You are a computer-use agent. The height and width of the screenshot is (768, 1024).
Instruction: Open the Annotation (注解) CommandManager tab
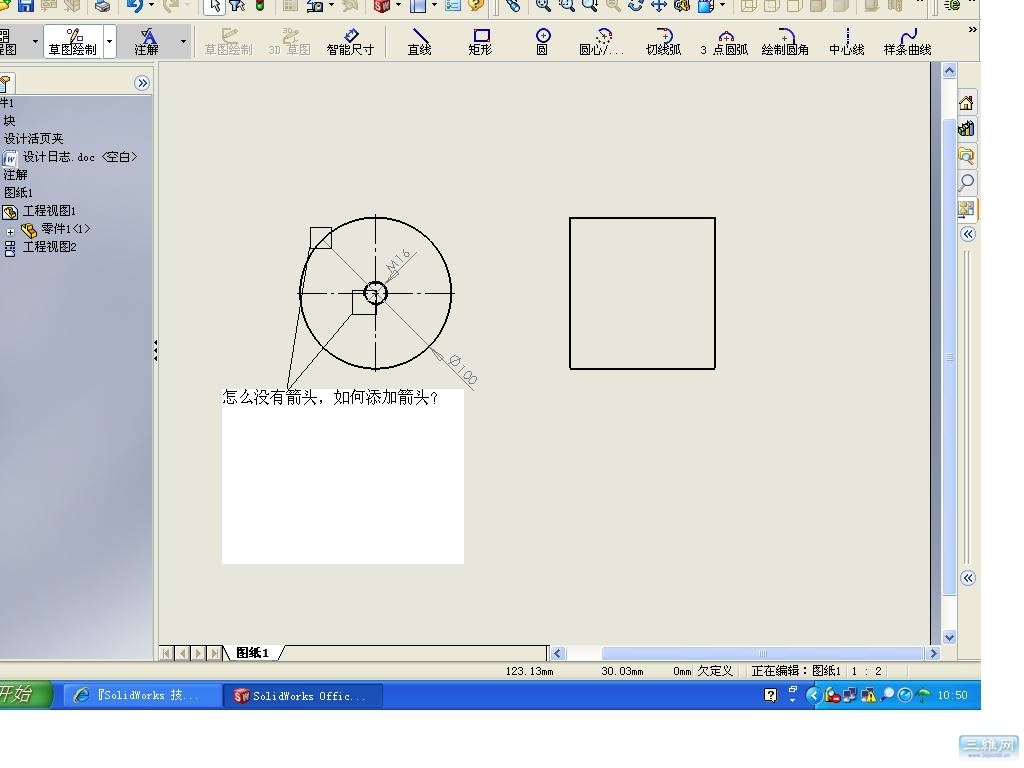click(146, 42)
